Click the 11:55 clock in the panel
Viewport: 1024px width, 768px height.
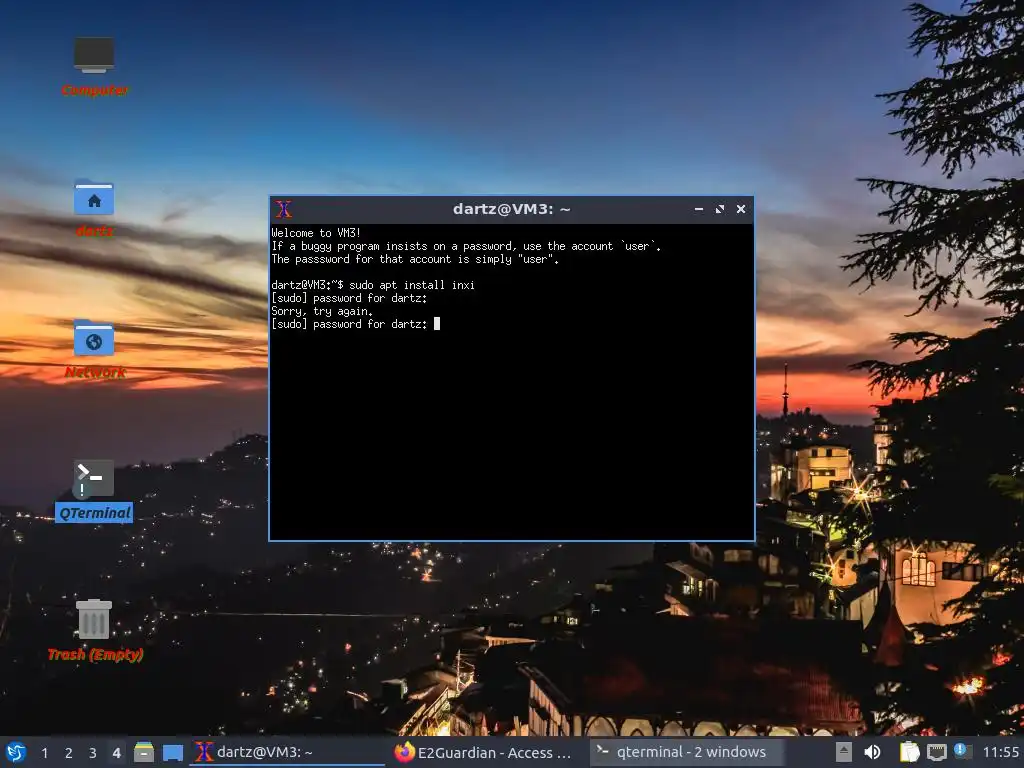1000,752
